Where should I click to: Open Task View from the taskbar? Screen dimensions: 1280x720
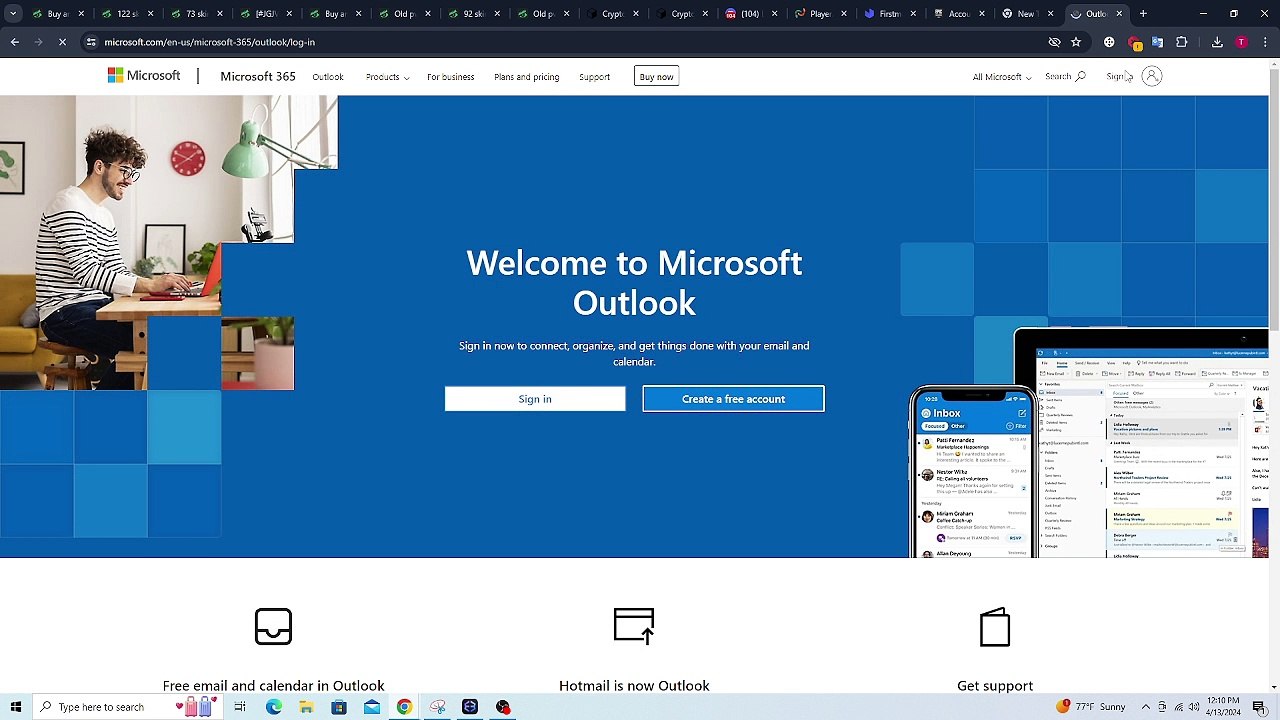pyautogui.click(x=240, y=707)
